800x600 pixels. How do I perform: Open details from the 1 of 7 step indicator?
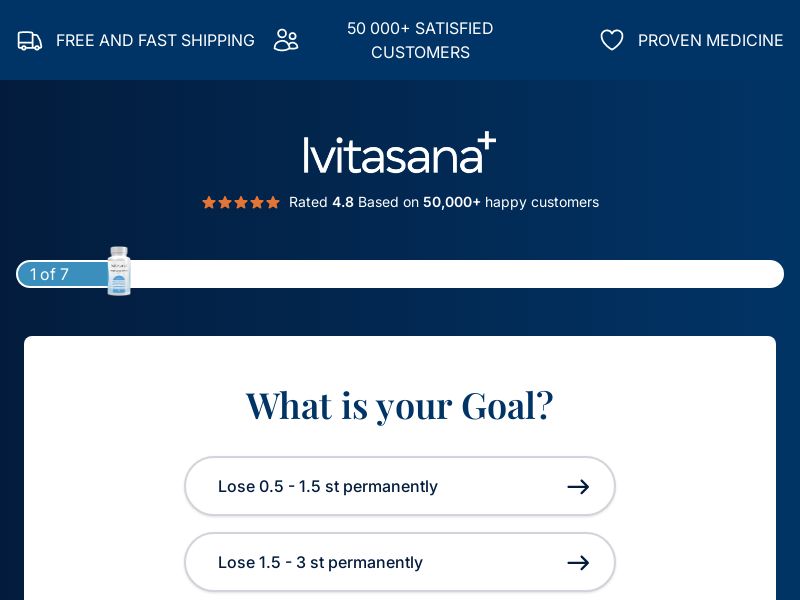click(49, 274)
